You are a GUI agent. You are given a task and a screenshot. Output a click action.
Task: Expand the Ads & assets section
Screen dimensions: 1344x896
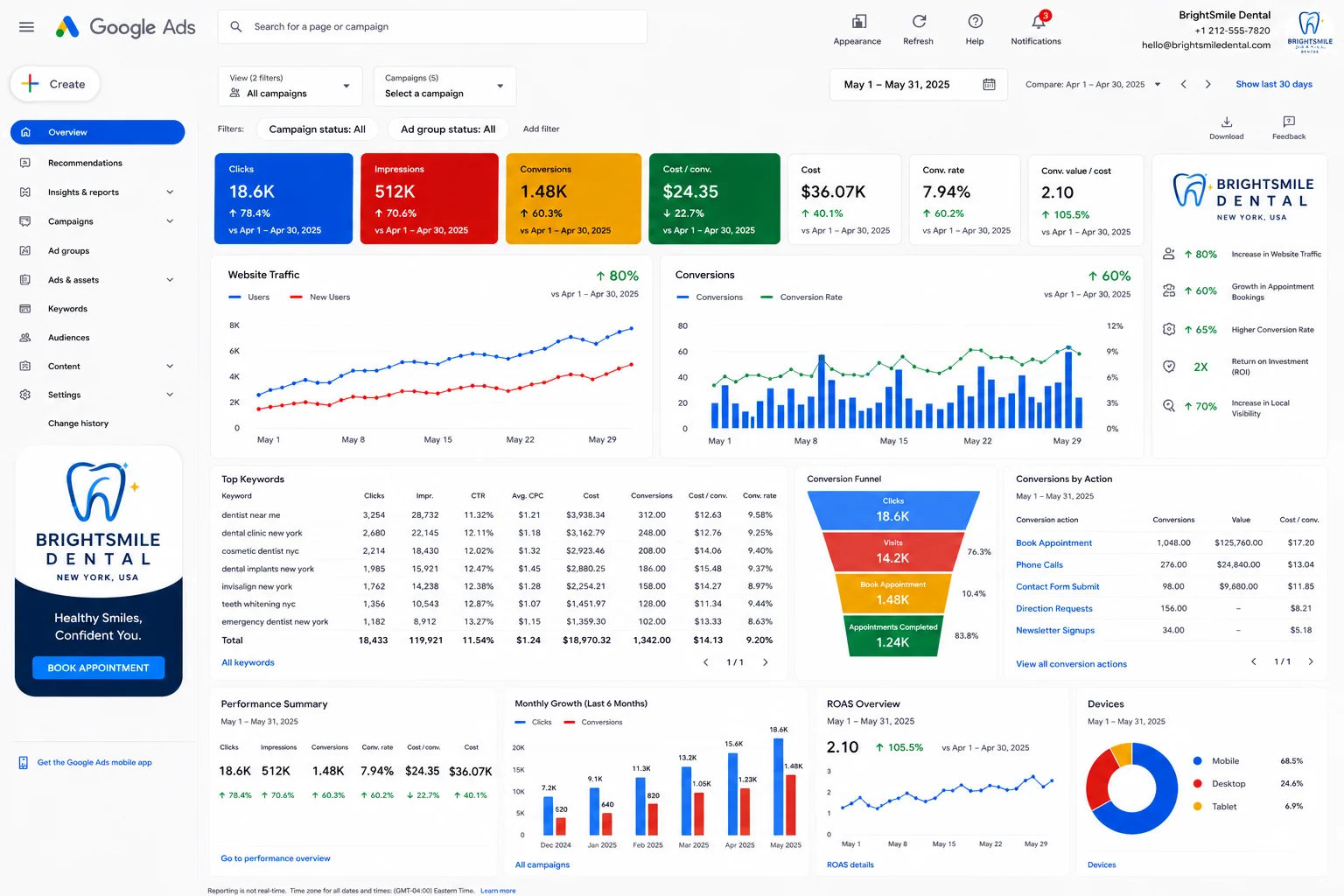click(170, 280)
